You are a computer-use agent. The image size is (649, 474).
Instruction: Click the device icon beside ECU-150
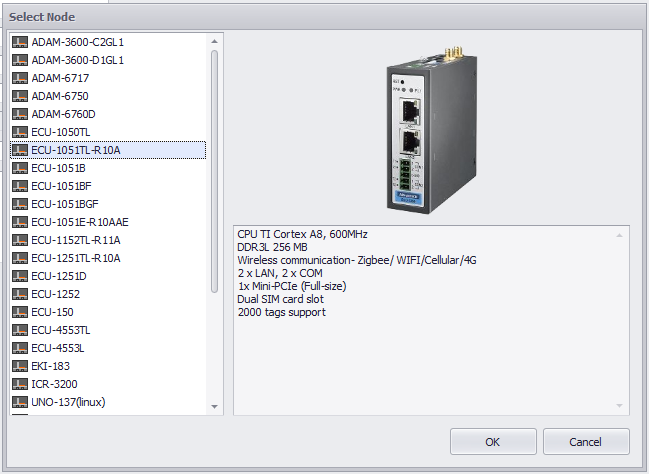(20, 312)
